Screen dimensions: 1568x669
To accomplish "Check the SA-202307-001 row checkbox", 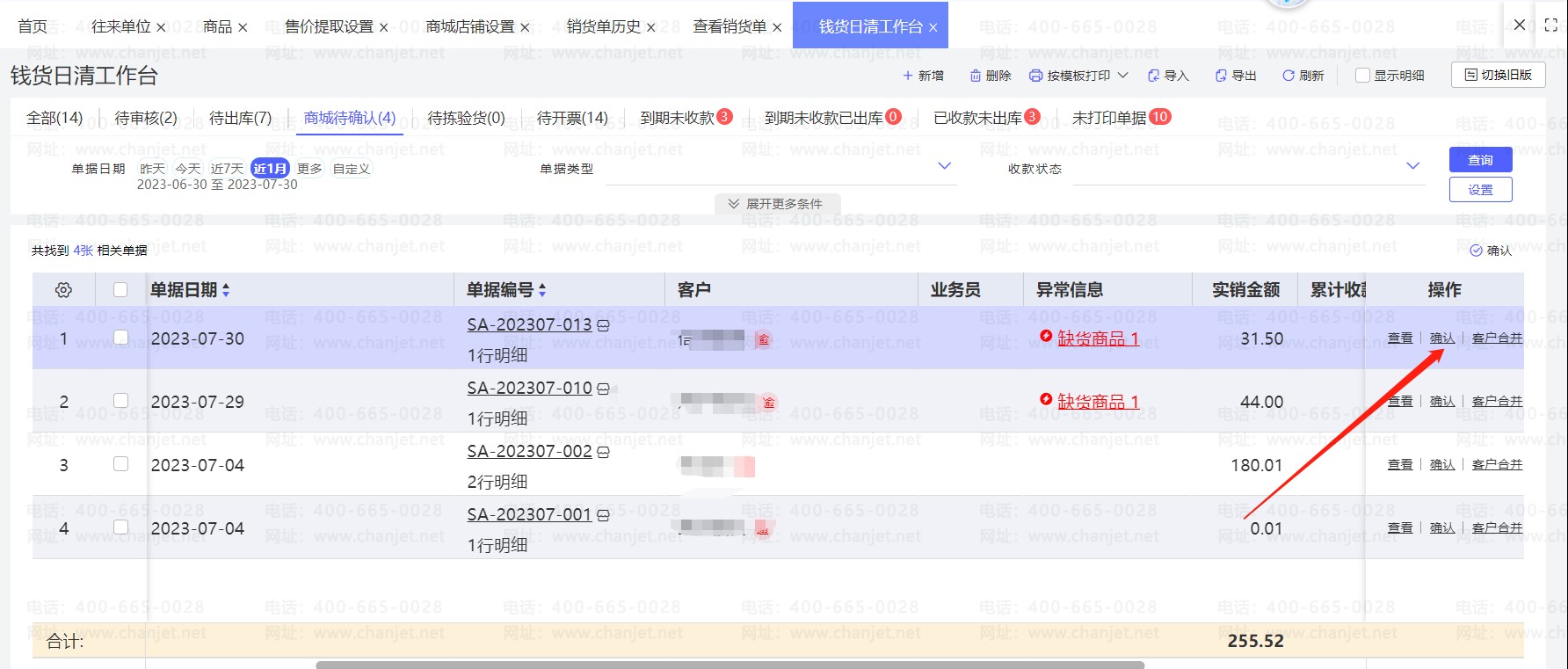I will pyautogui.click(x=120, y=527).
